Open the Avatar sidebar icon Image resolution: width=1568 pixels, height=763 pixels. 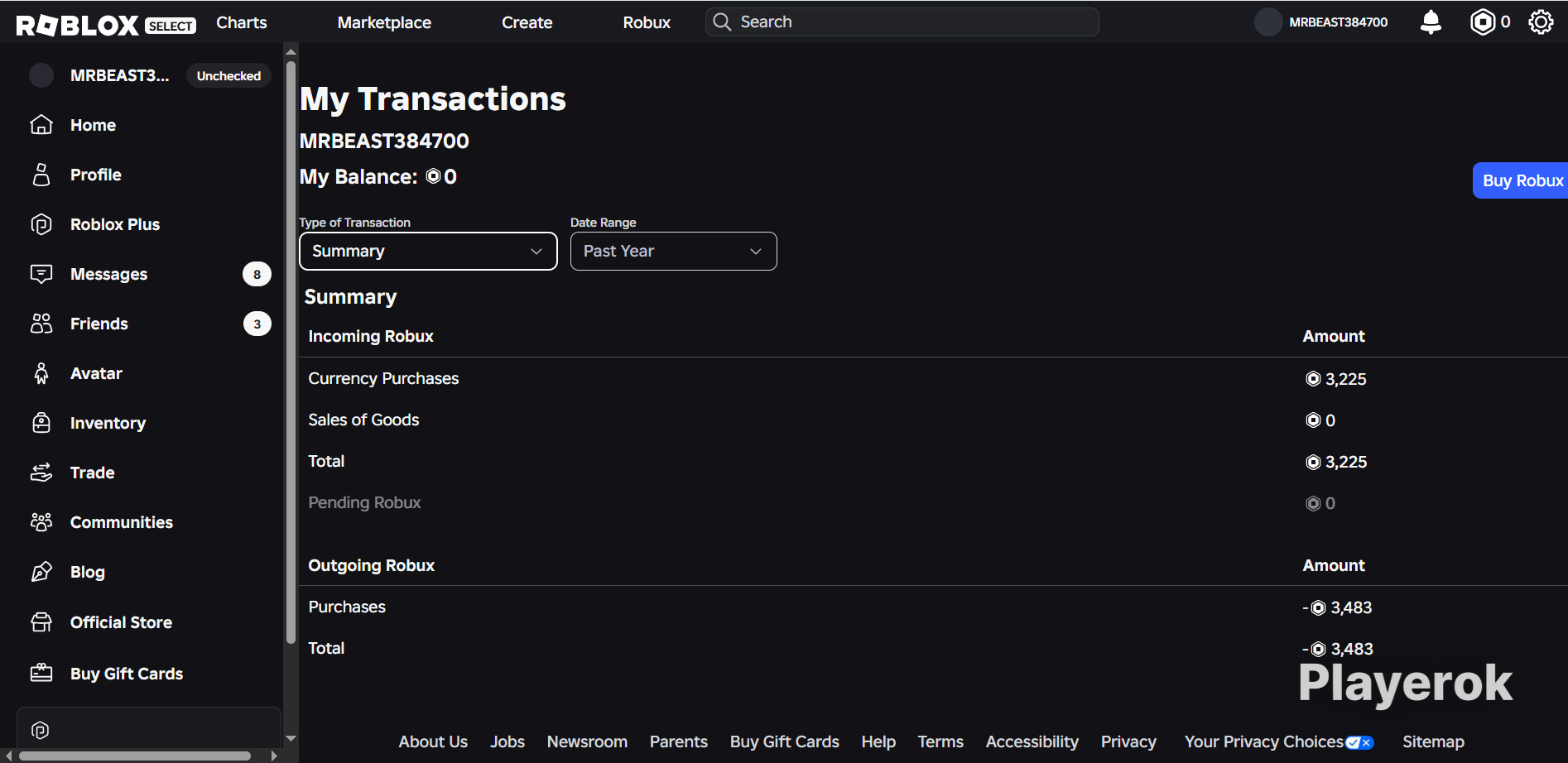click(x=41, y=373)
